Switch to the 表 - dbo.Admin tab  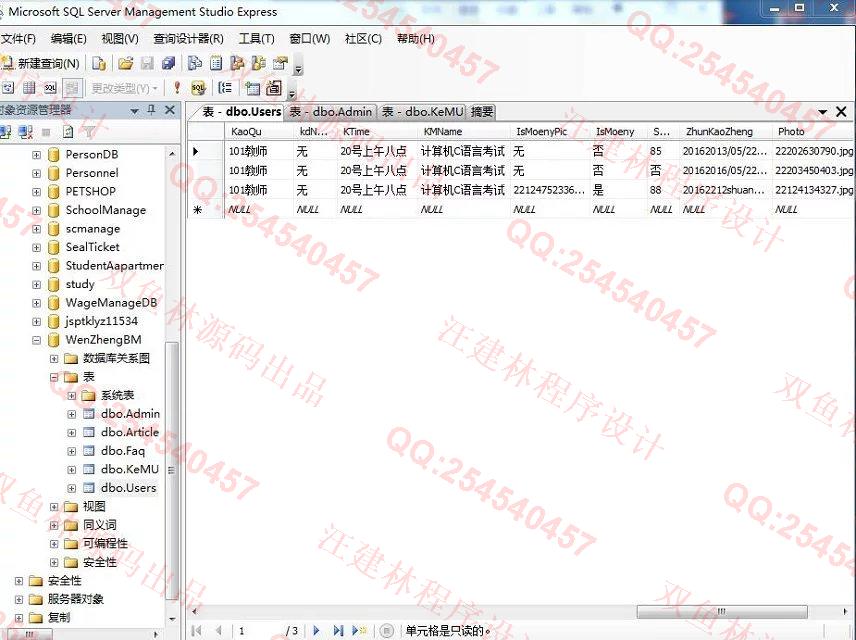(x=331, y=112)
